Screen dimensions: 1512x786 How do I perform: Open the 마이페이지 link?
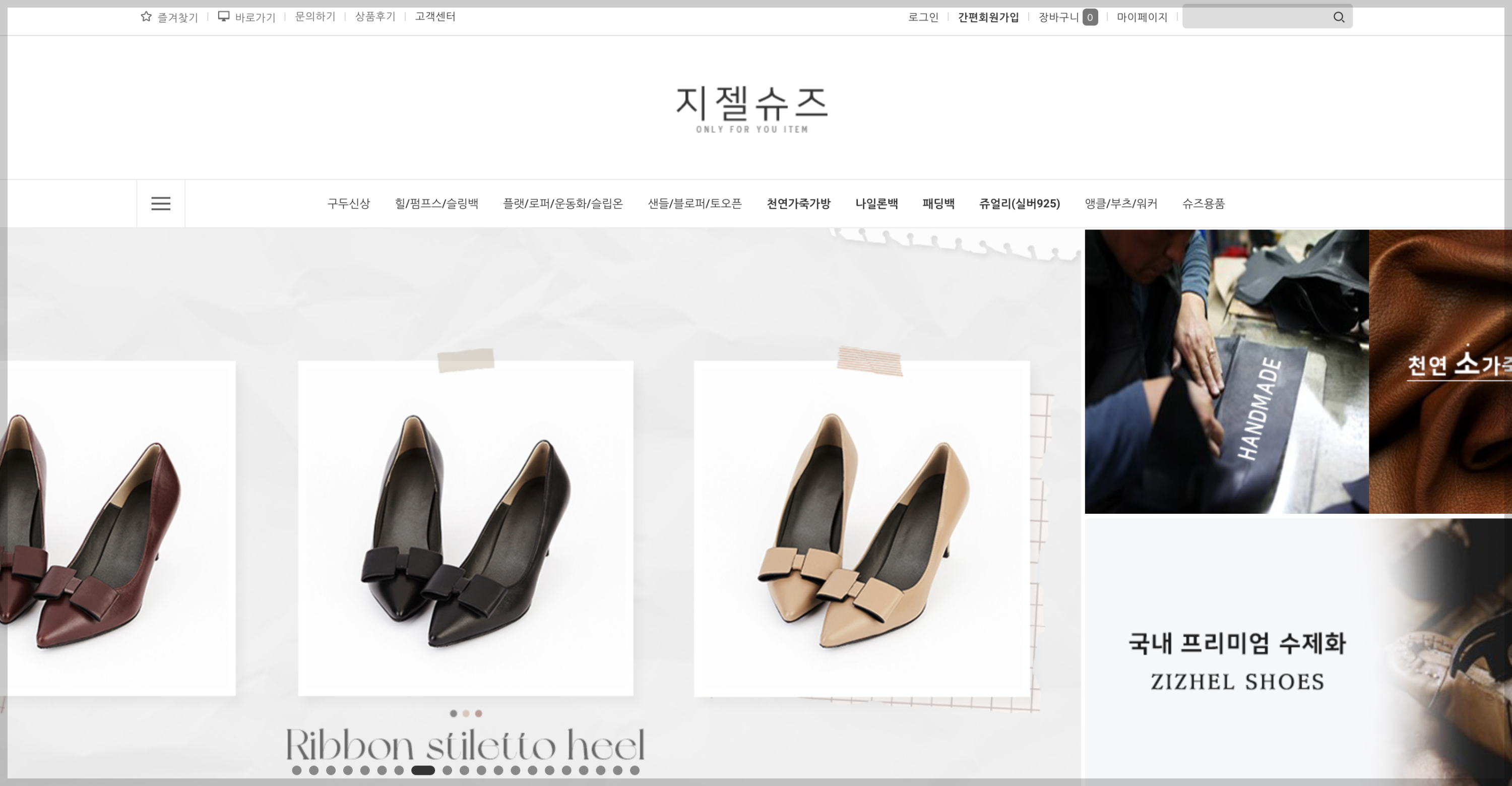1141,17
